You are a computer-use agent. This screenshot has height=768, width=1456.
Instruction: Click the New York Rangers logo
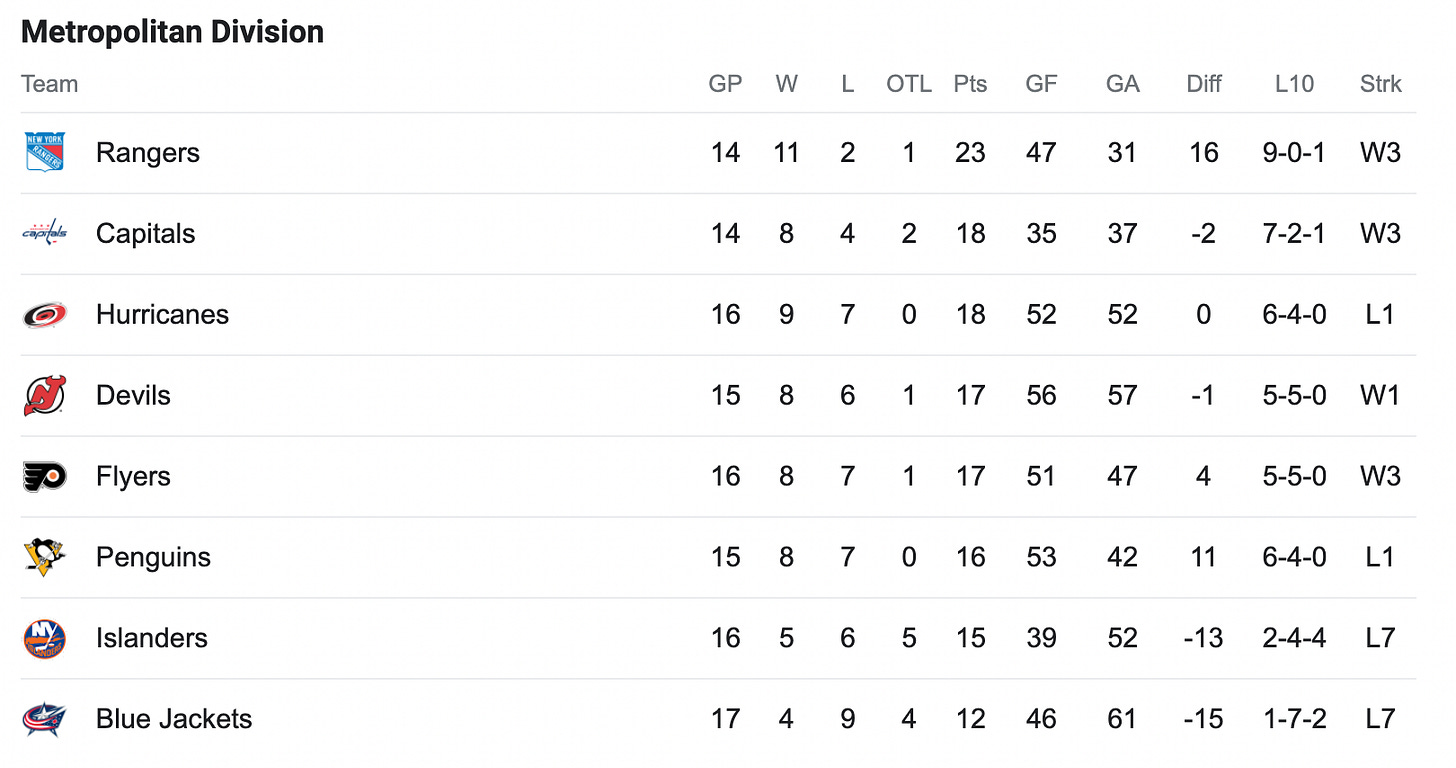pos(45,152)
